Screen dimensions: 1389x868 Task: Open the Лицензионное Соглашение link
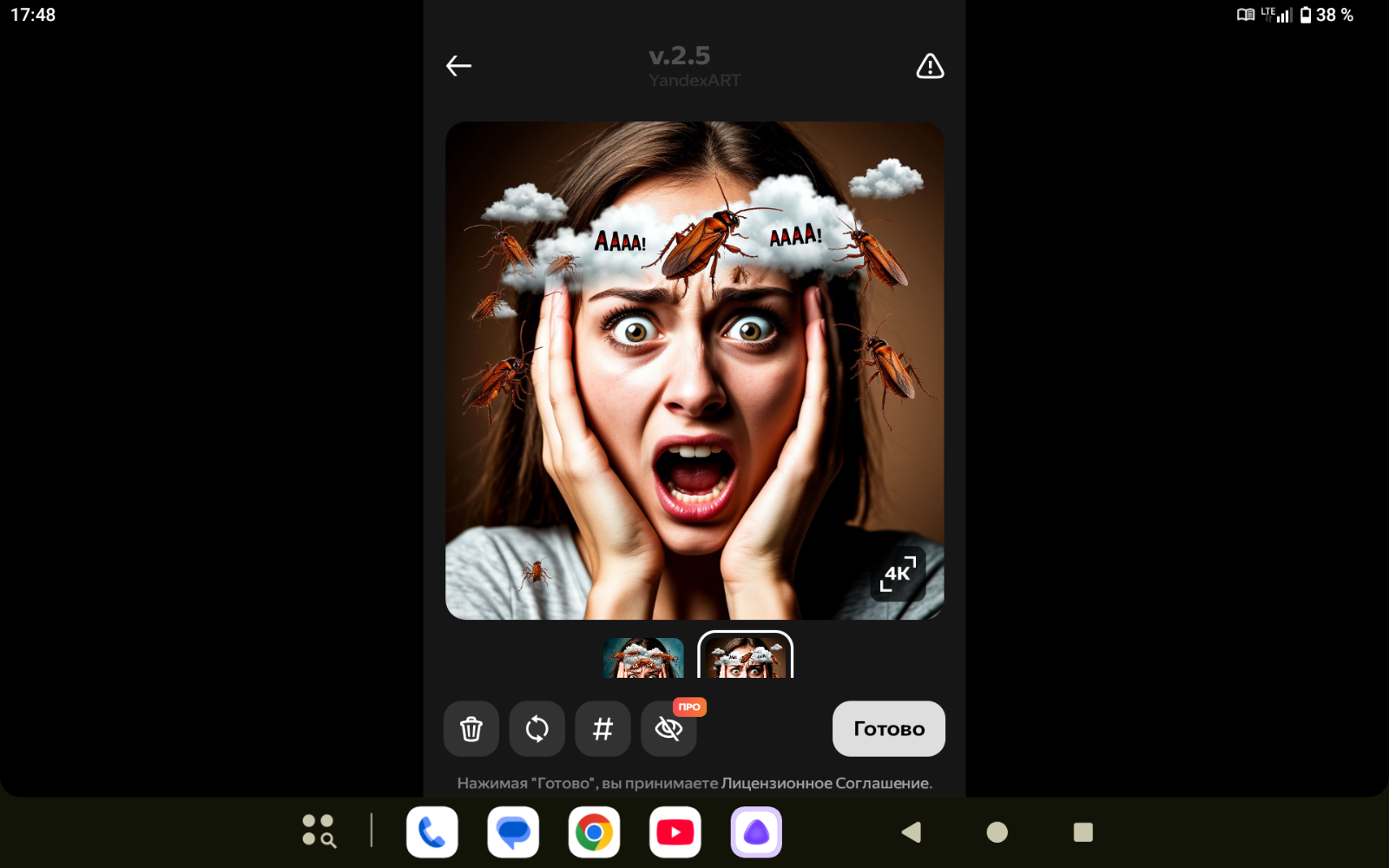(x=825, y=784)
